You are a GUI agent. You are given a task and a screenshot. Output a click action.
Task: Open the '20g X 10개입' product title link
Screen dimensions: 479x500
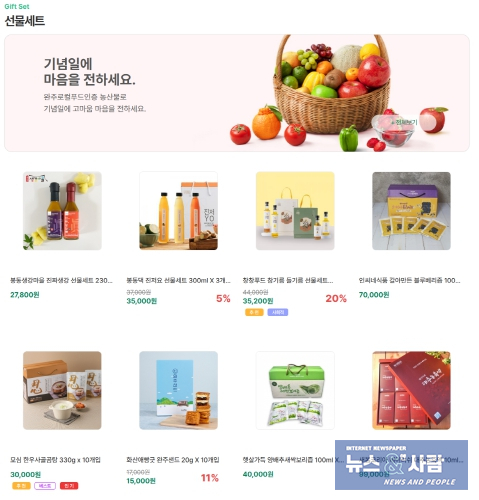pos(173,460)
